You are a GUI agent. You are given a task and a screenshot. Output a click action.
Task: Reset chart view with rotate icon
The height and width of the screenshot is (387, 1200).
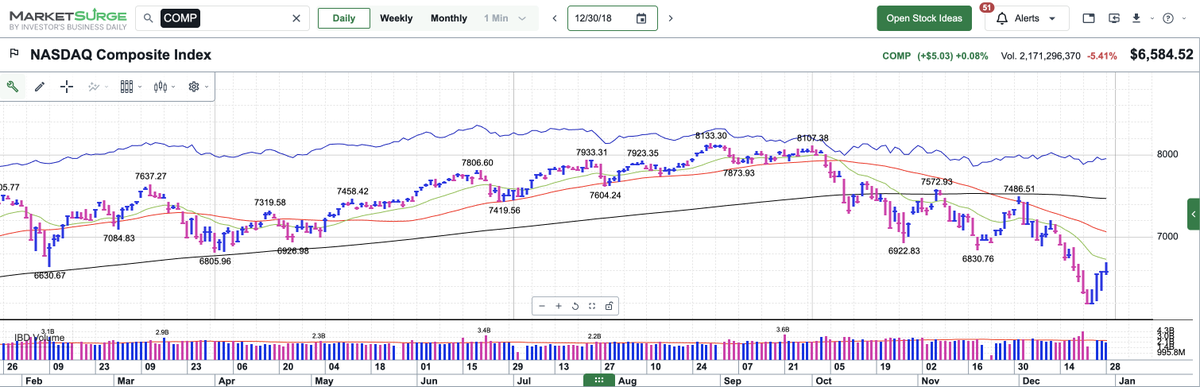pyautogui.click(x=575, y=306)
